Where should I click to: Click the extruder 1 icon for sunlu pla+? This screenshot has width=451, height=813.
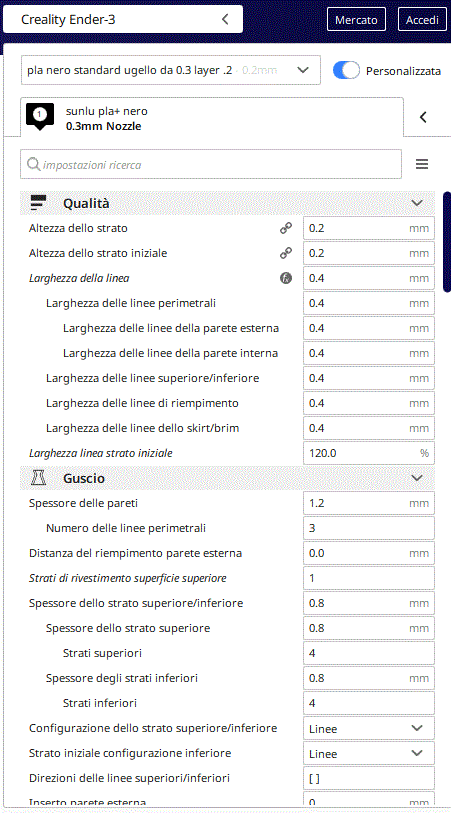[40, 116]
